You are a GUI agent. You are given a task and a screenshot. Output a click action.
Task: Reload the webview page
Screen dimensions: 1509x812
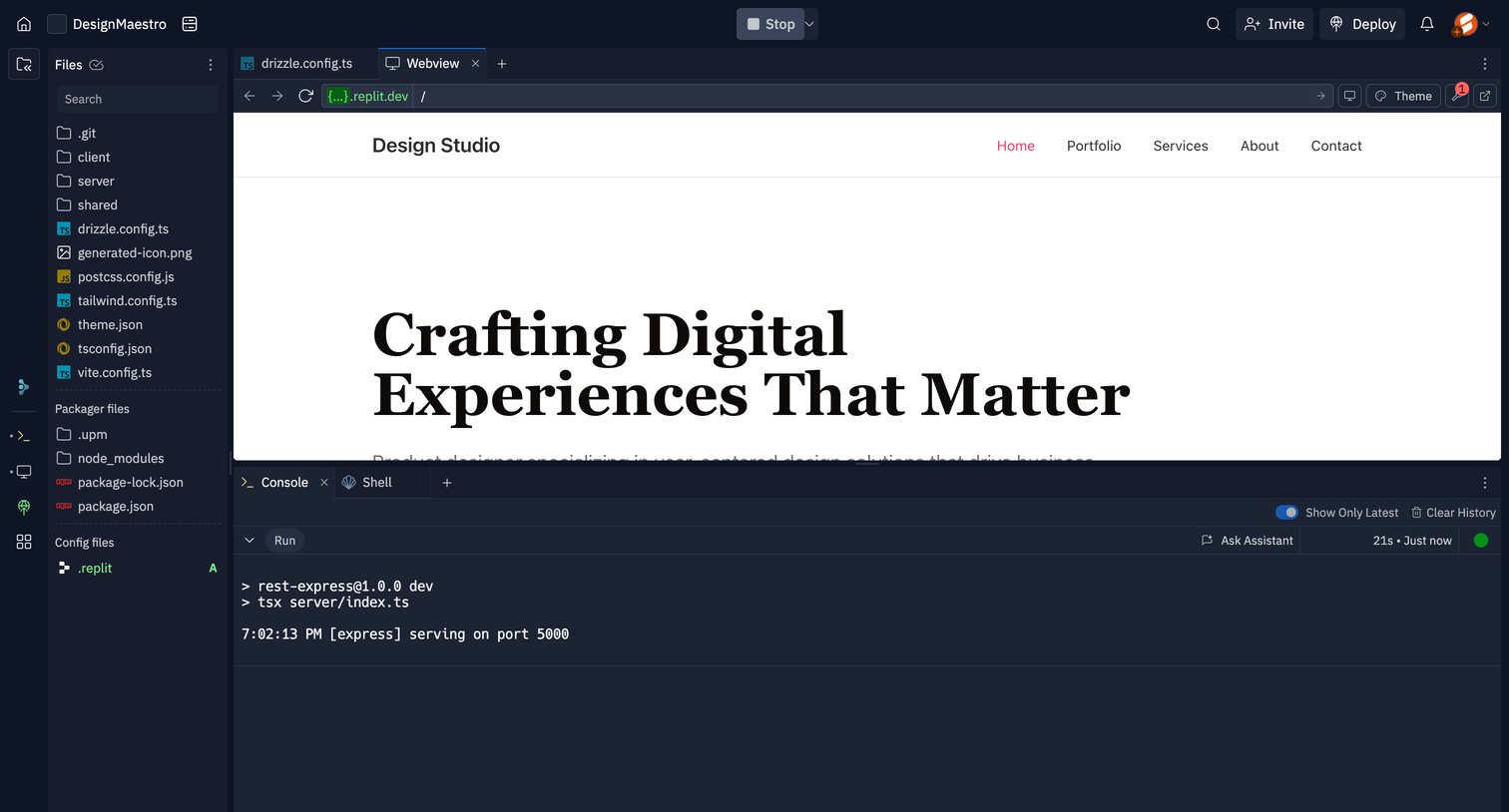point(306,96)
